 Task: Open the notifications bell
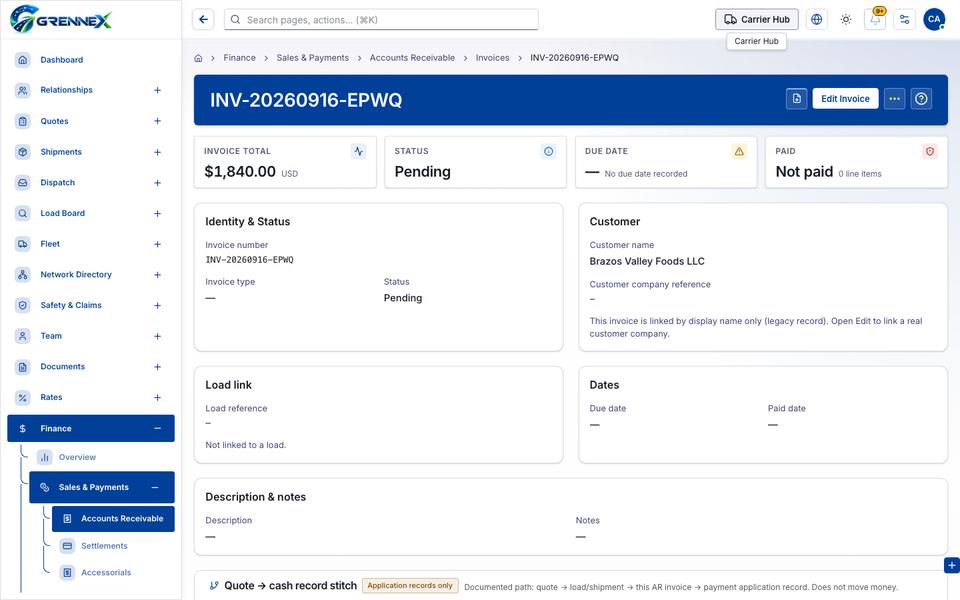(x=875, y=20)
